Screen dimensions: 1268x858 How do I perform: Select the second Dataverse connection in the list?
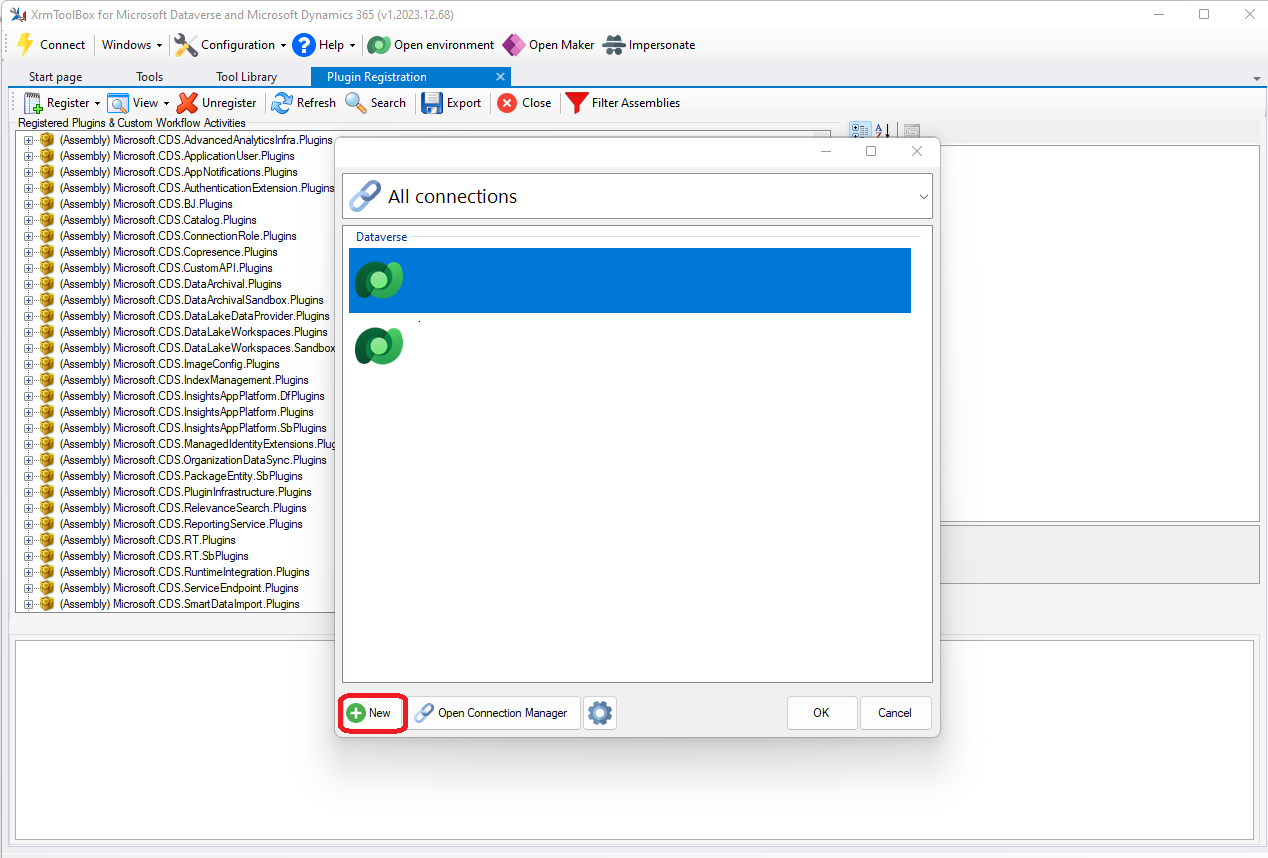click(x=629, y=346)
